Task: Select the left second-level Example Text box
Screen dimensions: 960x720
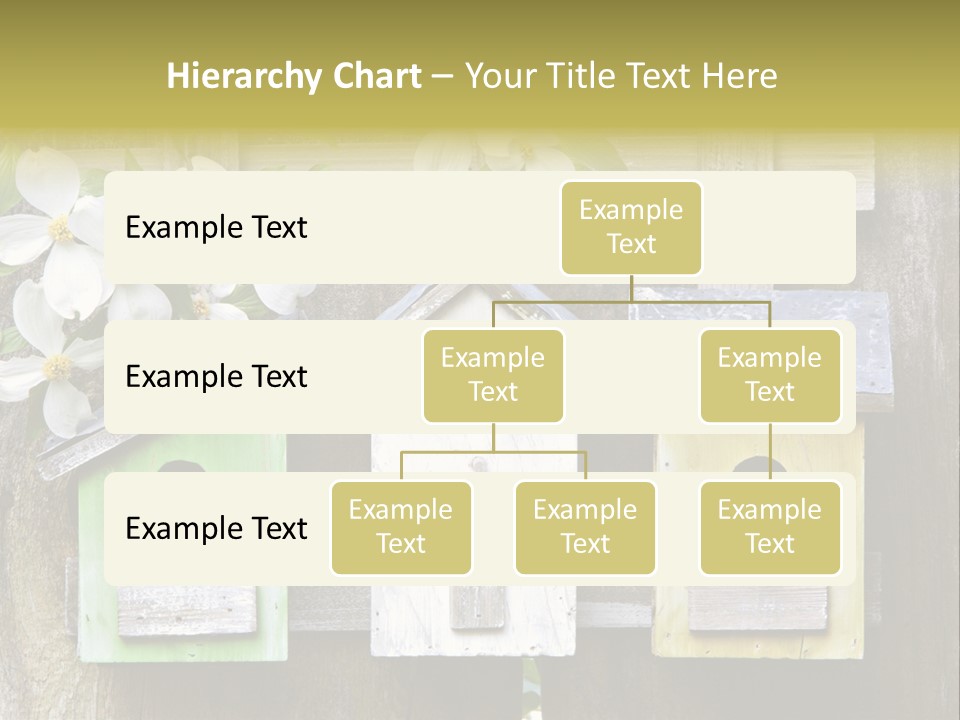Action: [493, 375]
